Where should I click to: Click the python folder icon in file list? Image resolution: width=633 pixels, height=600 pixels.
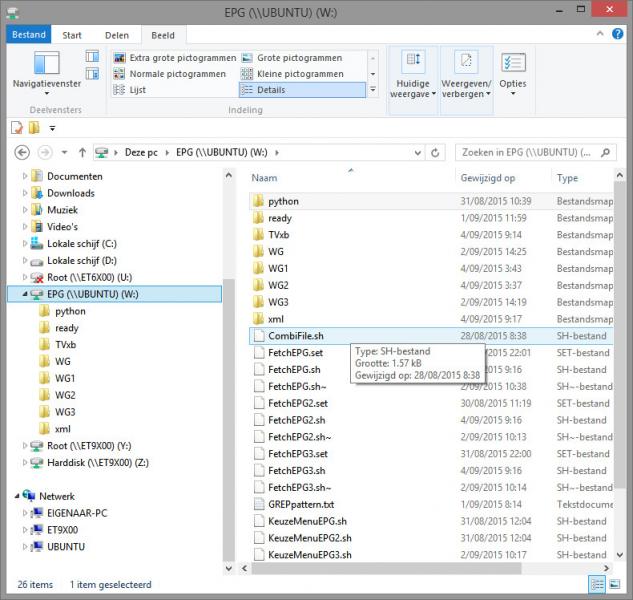pyautogui.click(x=259, y=201)
